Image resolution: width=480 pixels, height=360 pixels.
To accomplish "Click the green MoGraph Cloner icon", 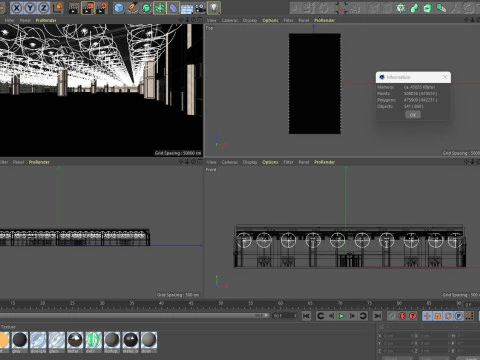I will click(x=400, y=8).
